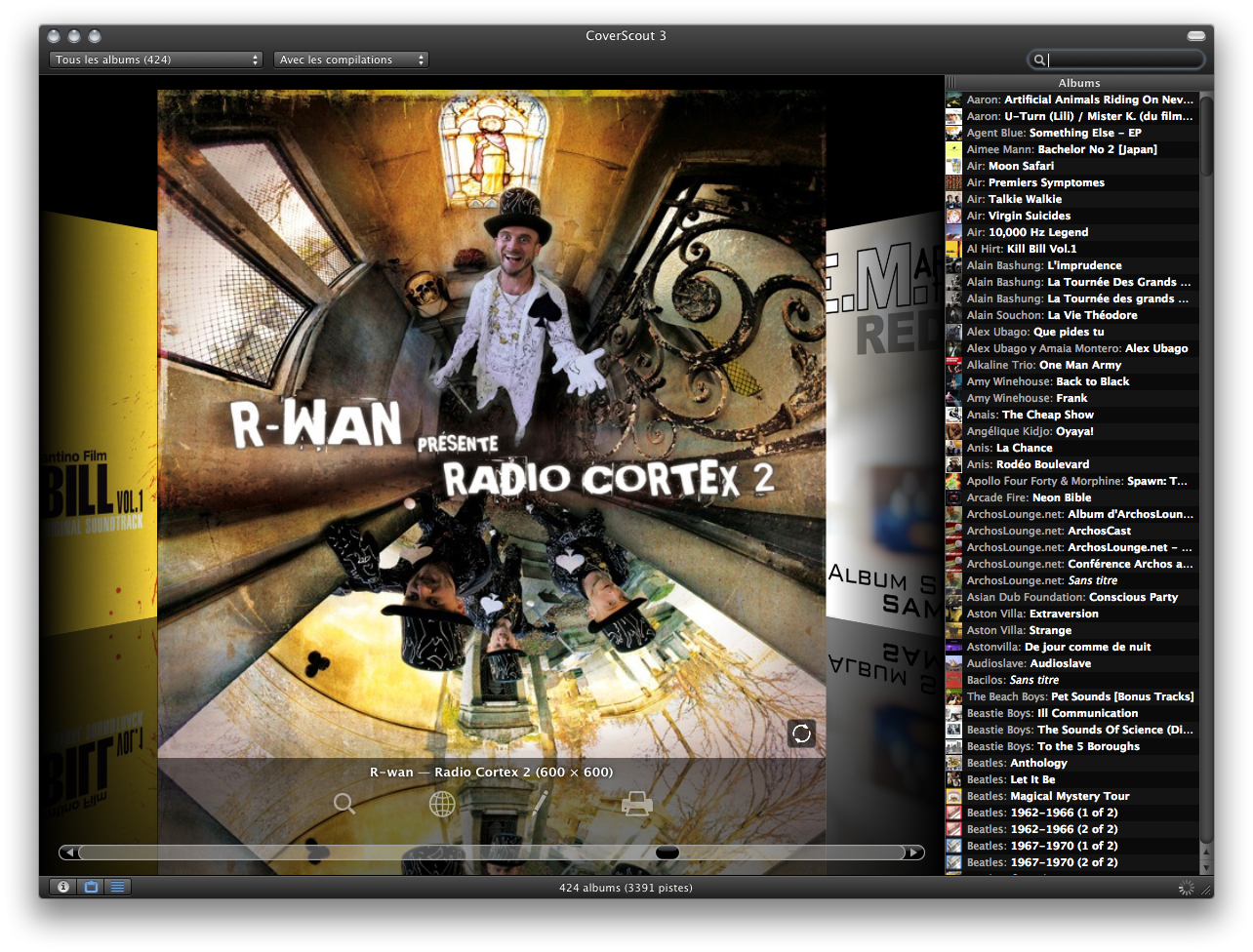This screenshot has height=952, width=1253.
Task: Click the thumbnail beside Beatles: Magical Mystery Tour
Action: (x=953, y=796)
